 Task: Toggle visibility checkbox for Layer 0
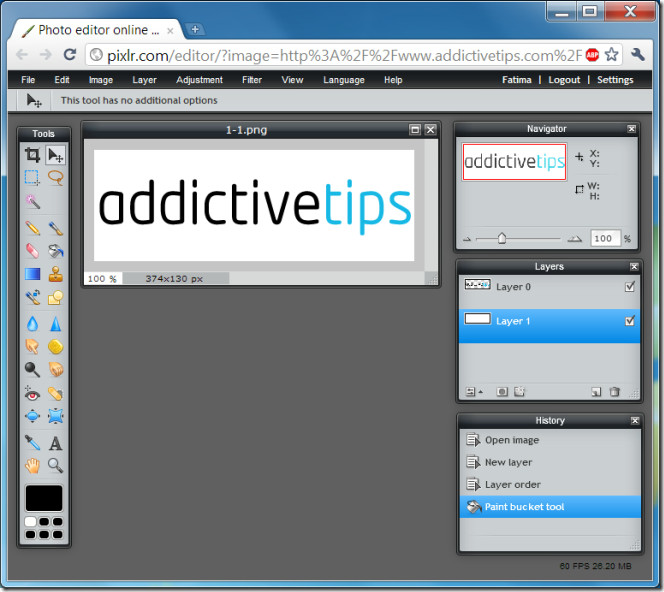630,287
